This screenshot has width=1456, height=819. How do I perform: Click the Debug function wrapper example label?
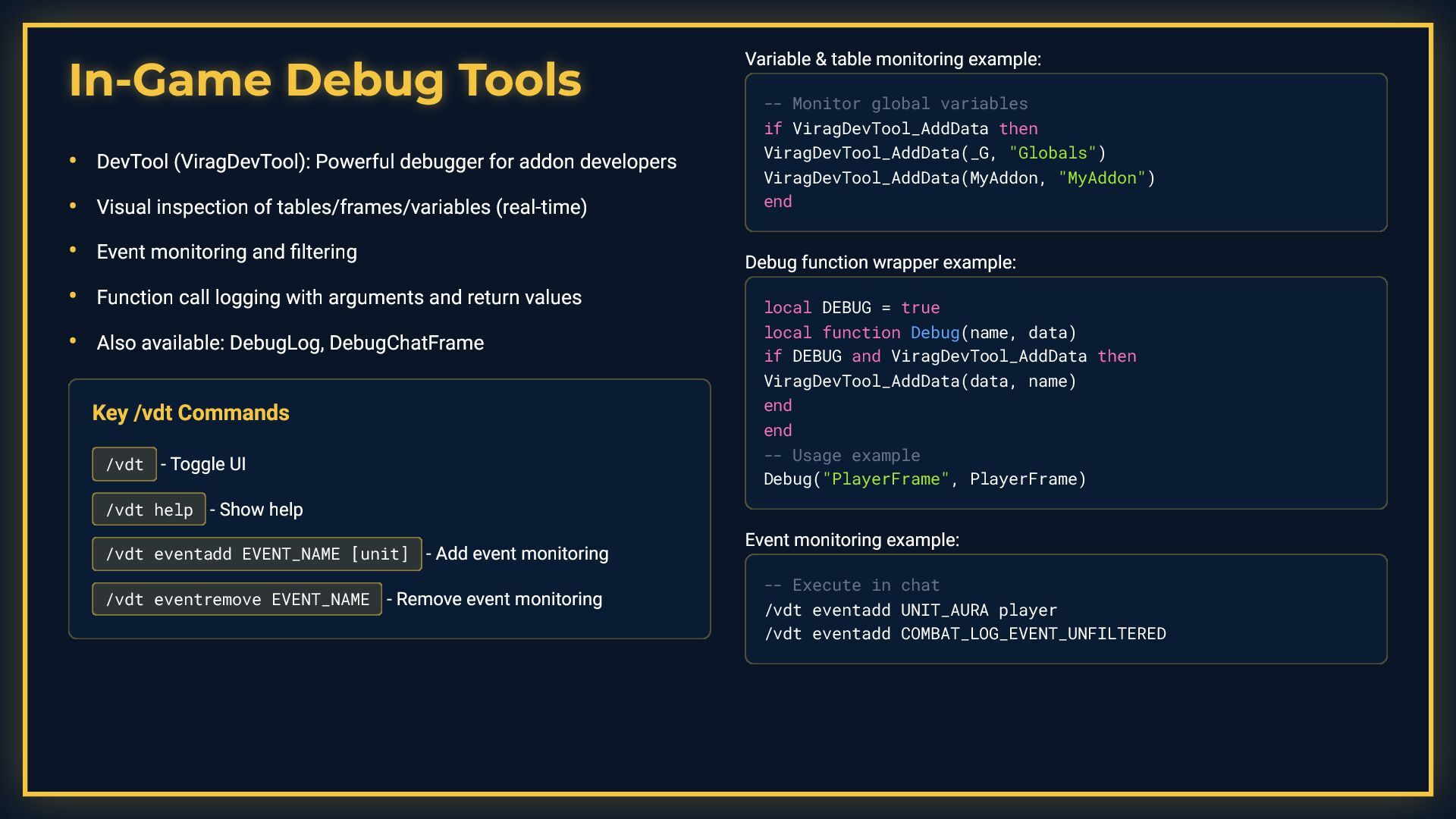[880, 262]
